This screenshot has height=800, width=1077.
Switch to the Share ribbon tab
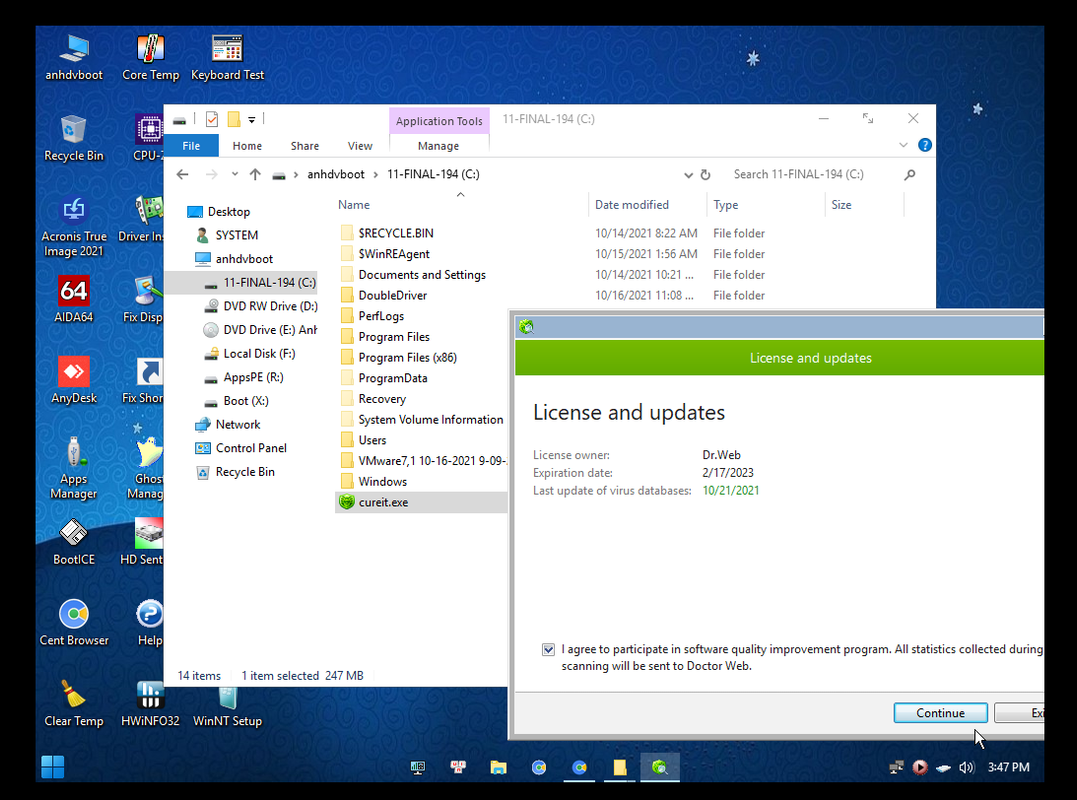(x=305, y=146)
